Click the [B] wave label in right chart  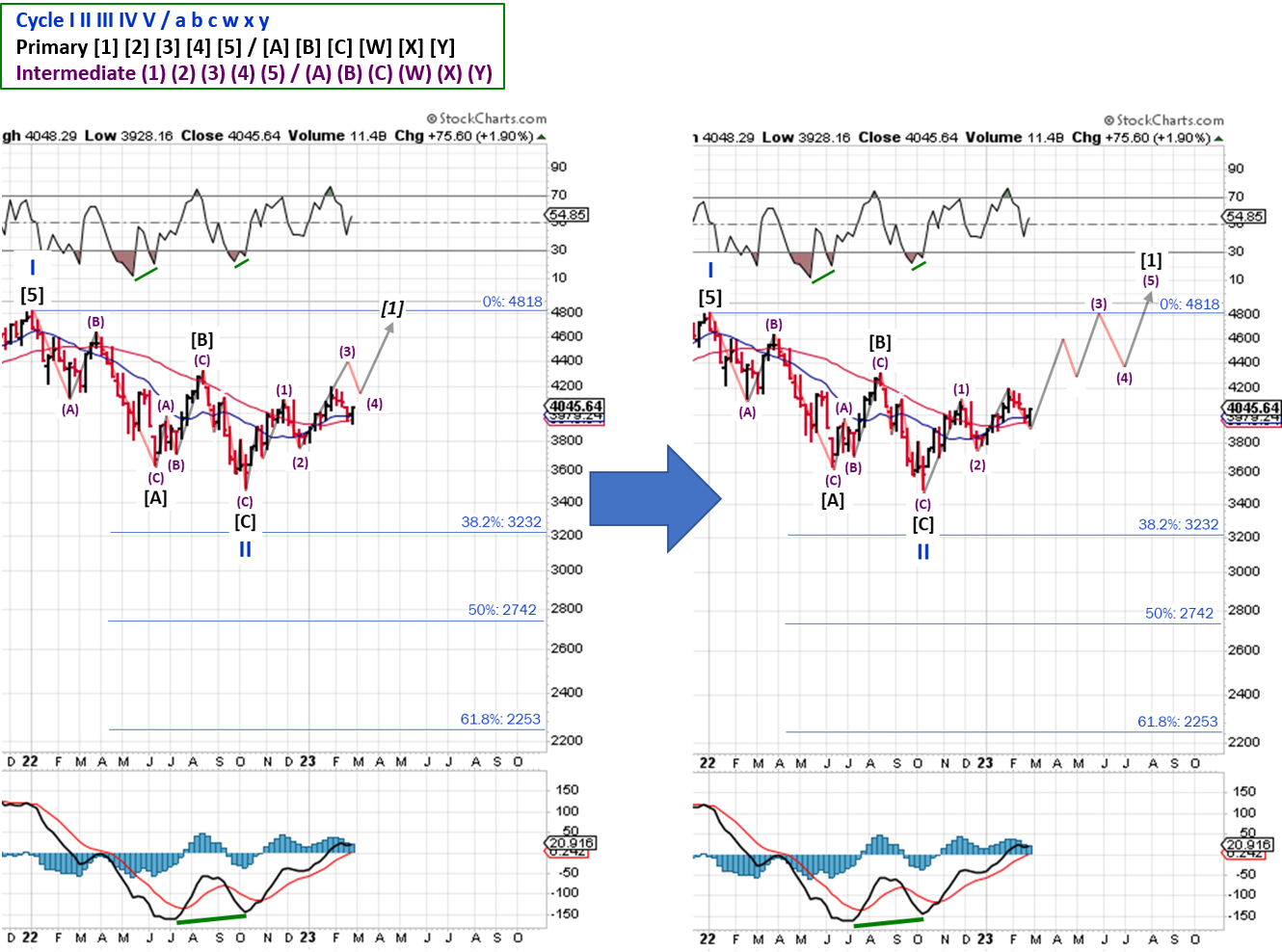[879, 343]
